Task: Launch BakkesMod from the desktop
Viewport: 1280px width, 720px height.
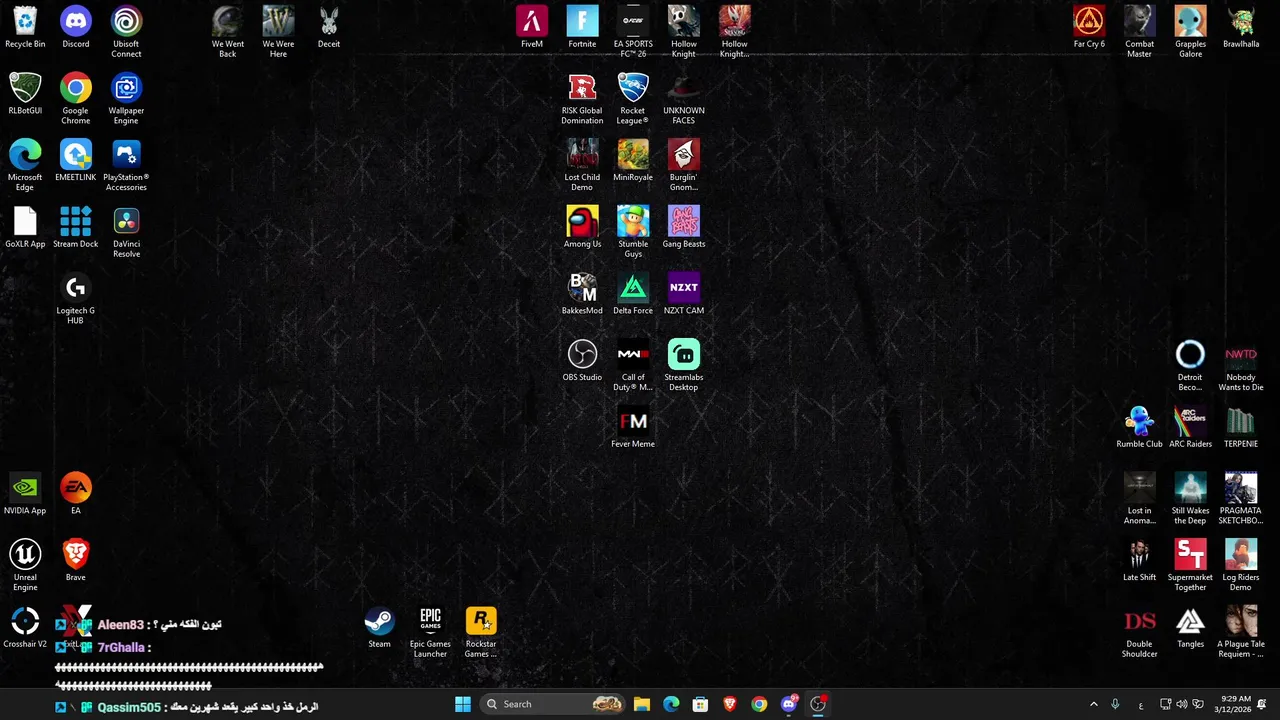Action: coord(582,295)
